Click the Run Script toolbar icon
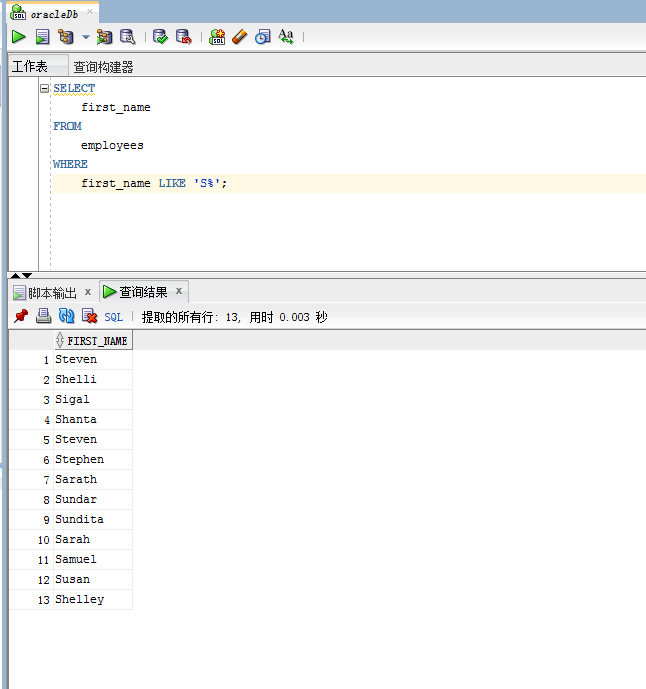The image size is (646, 689). [x=42, y=37]
